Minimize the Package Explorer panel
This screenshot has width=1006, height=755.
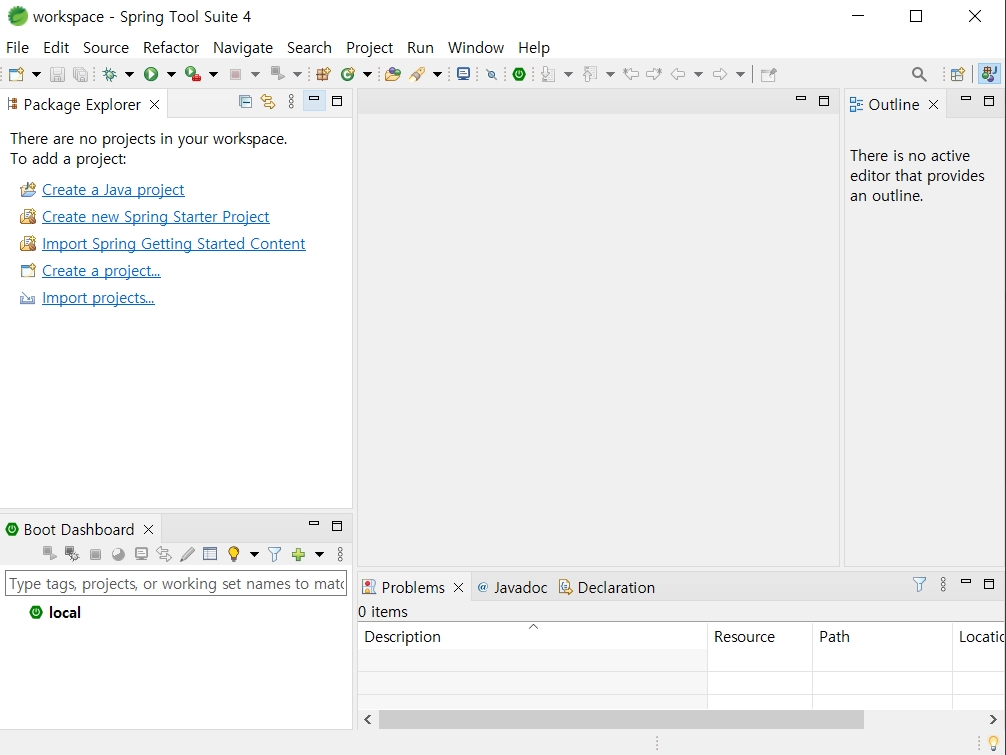coord(314,101)
